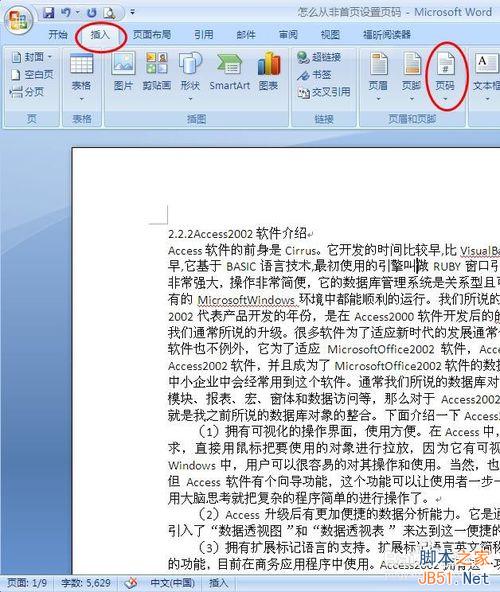Click page count 页面: 1/9 in status bar
This screenshot has height=592, width=500.
[27, 583]
